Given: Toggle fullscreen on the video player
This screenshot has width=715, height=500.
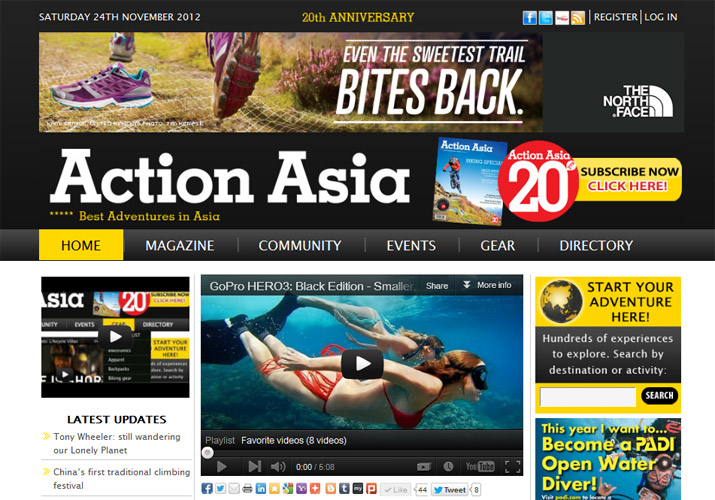Looking at the screenshot, I should coord(512,466).
